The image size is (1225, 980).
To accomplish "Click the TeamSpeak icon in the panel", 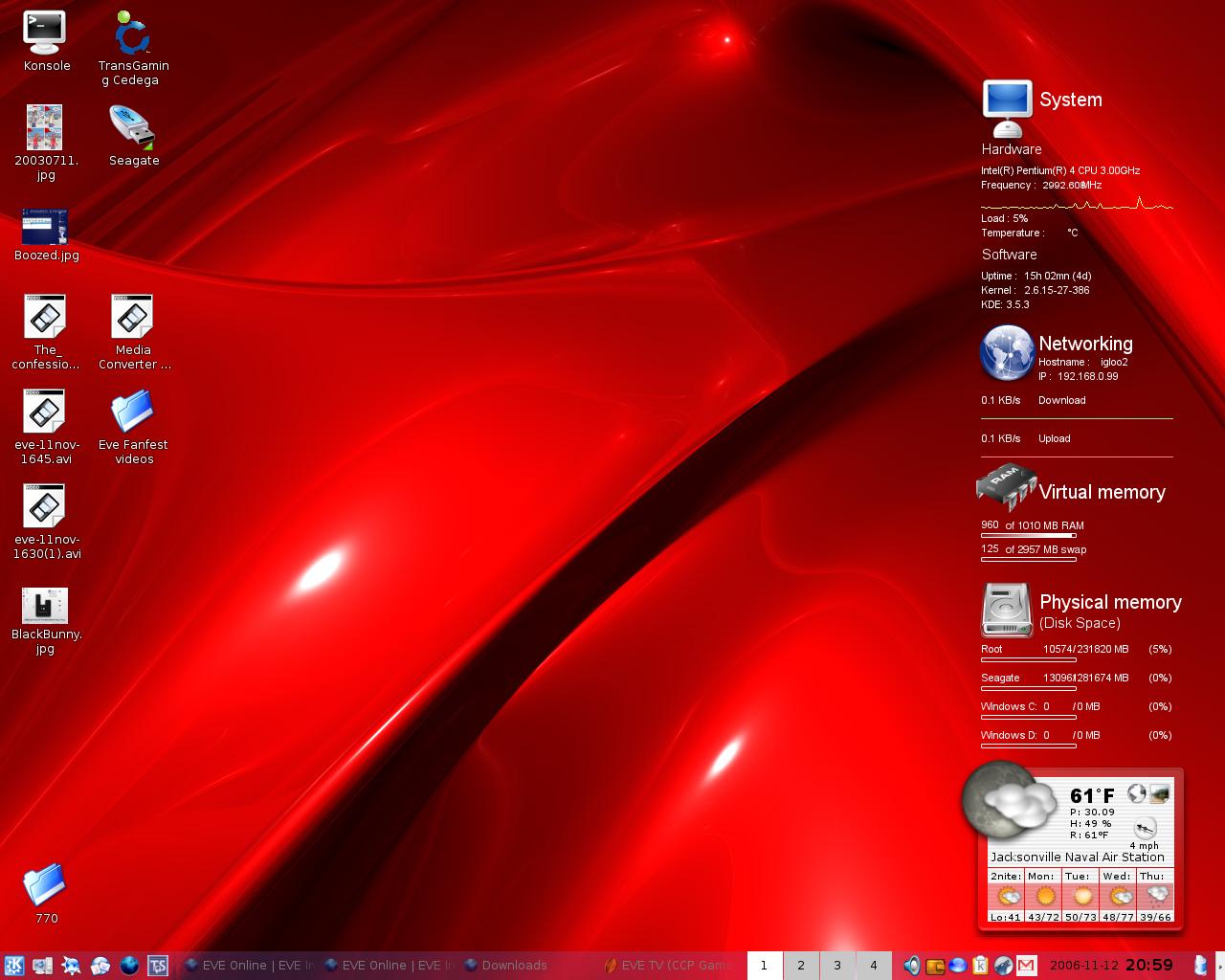I will pos(158,965).
